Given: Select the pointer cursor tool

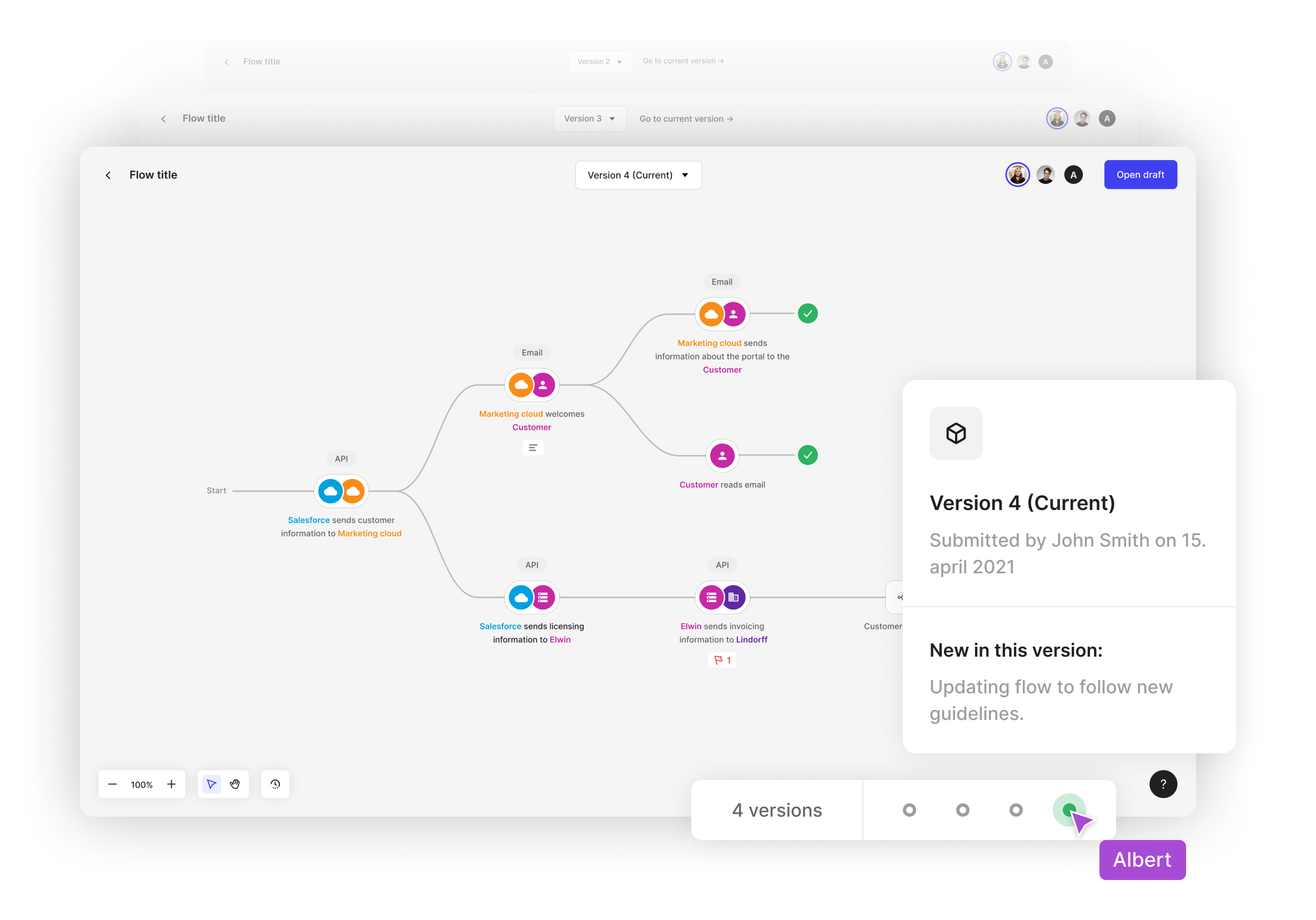Looking at the screenshot, I should pos(212,784).
